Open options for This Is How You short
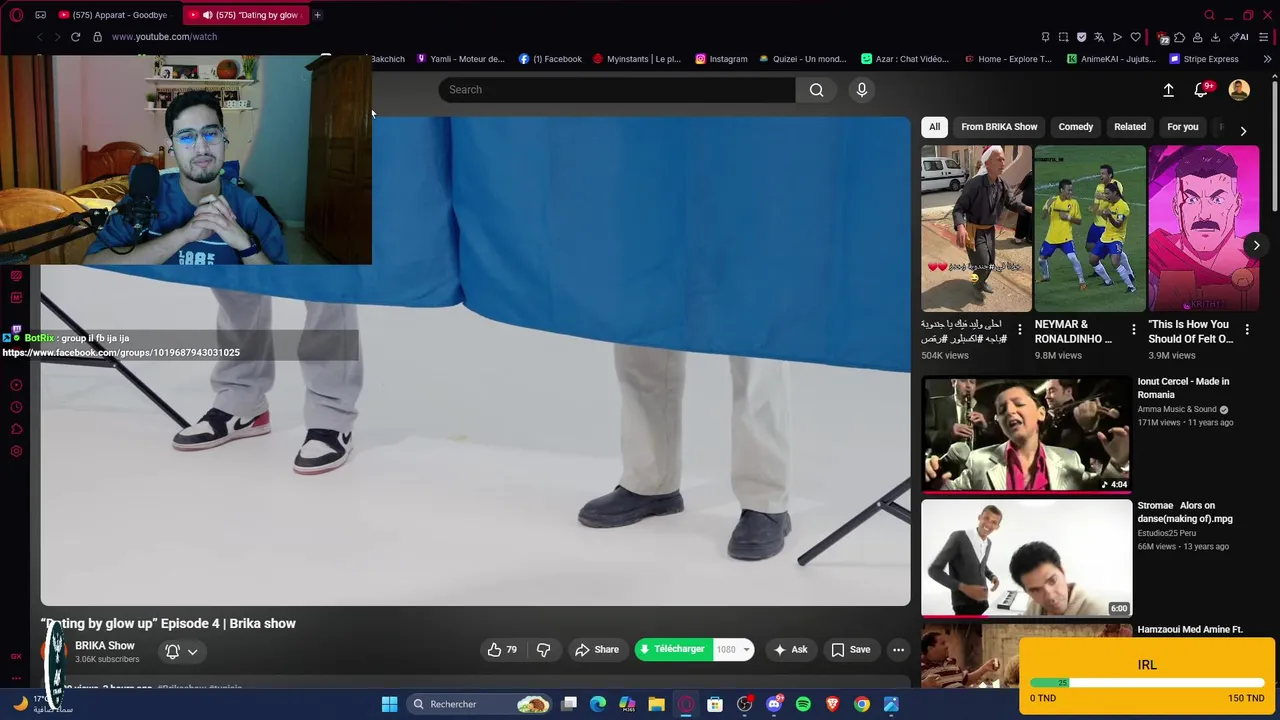 1247,329
